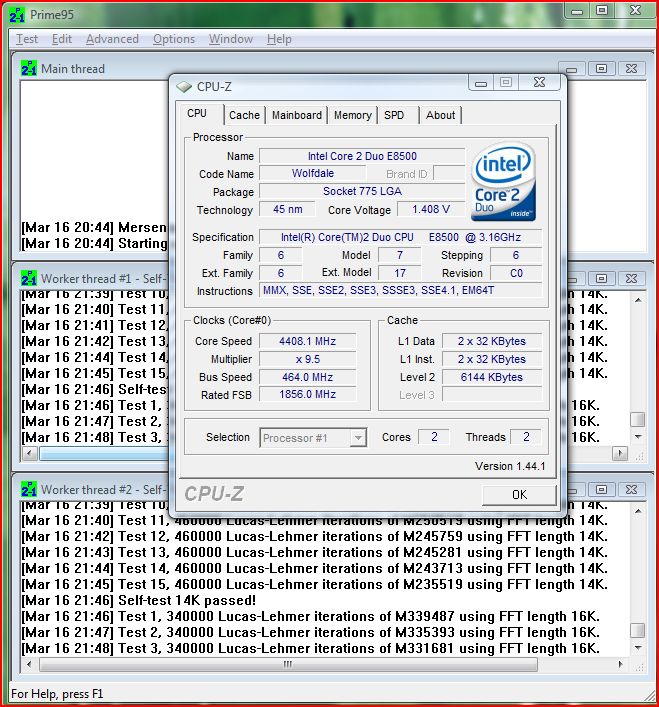Open the Test menu in Prime95
Viewport: 659px width, 707px height.
27,39
